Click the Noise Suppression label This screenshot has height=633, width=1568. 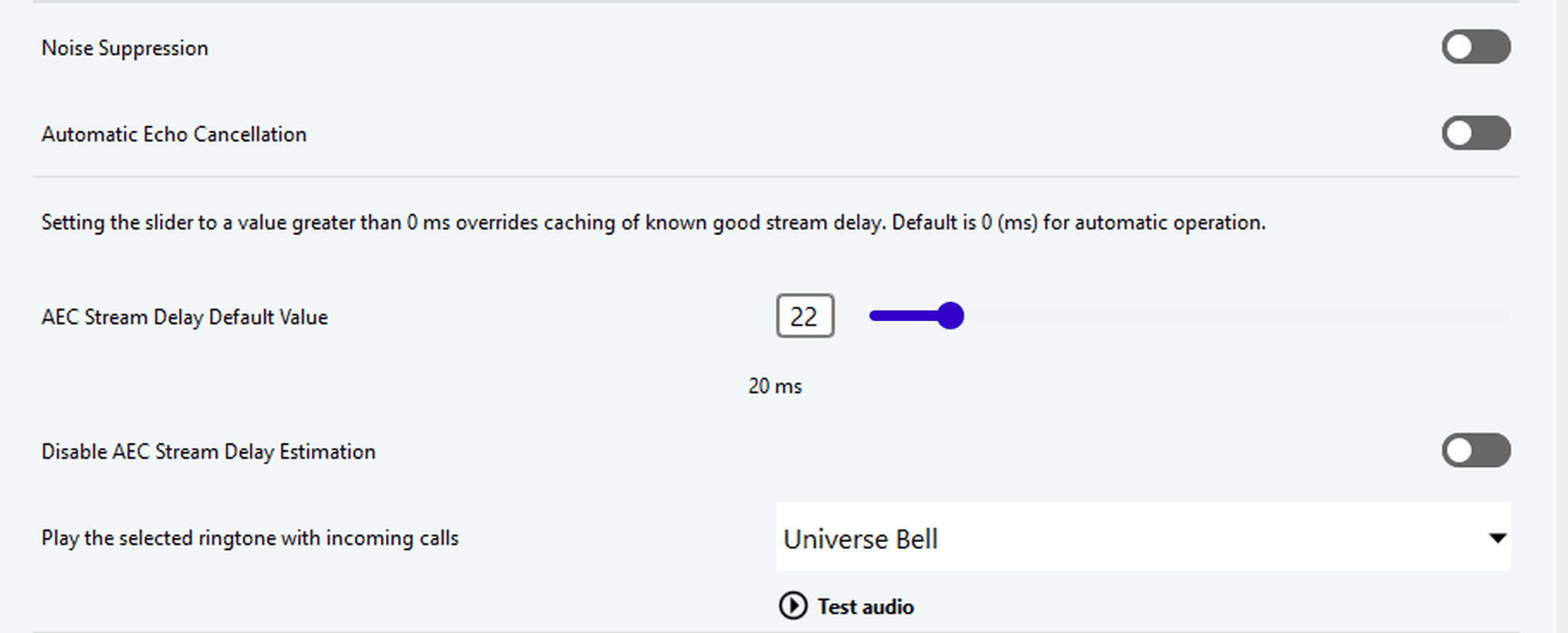(x=125, y=49)
